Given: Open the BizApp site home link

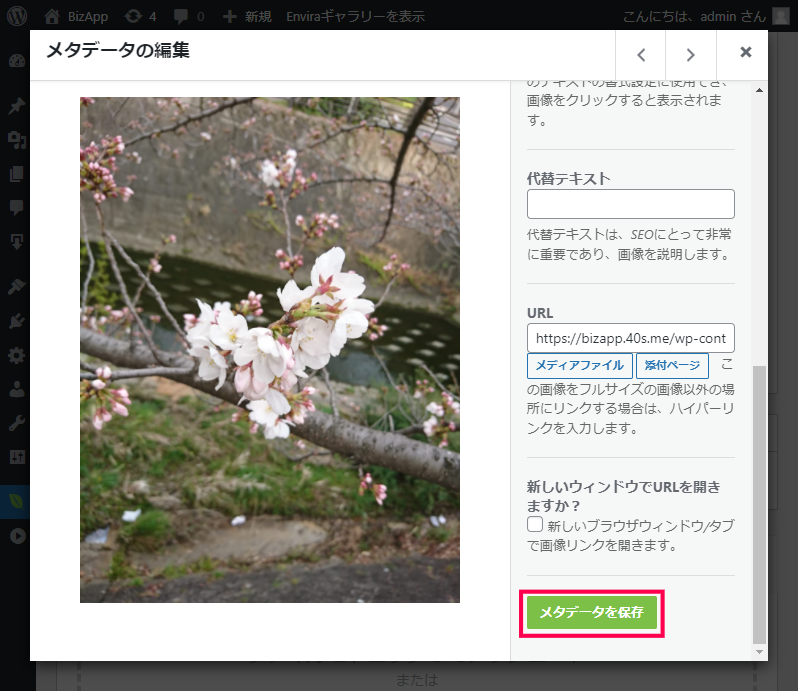Looking at the screenshot, I should coord(76,16).
